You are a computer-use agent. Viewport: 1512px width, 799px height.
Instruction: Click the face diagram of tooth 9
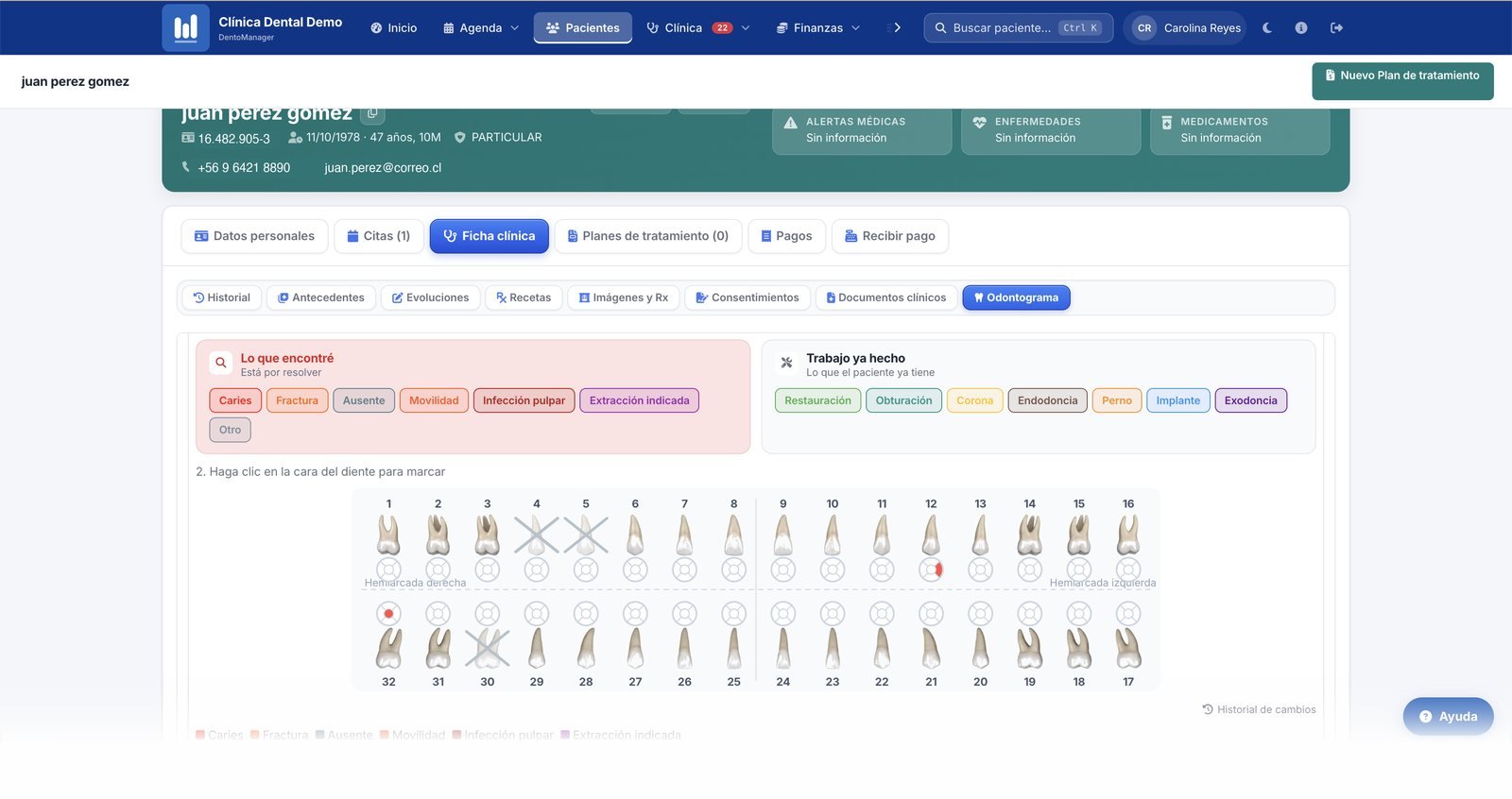pyautogui.click(x=782, y=569)
